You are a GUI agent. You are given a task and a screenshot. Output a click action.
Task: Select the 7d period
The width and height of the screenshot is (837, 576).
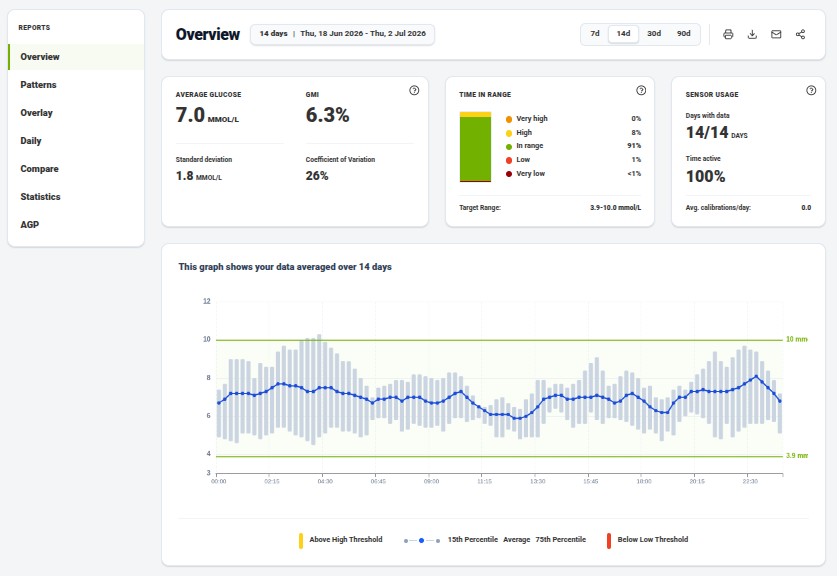595,34
